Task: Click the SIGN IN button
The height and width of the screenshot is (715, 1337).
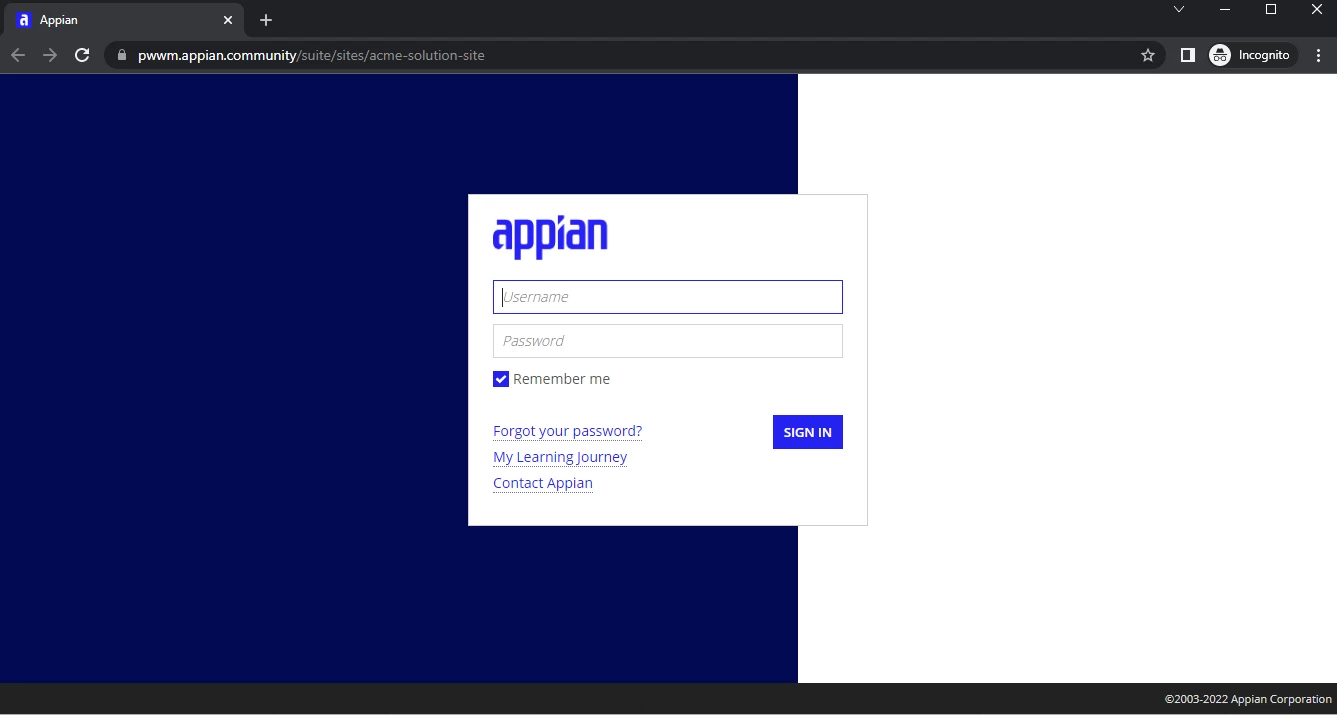Action: 807,432
